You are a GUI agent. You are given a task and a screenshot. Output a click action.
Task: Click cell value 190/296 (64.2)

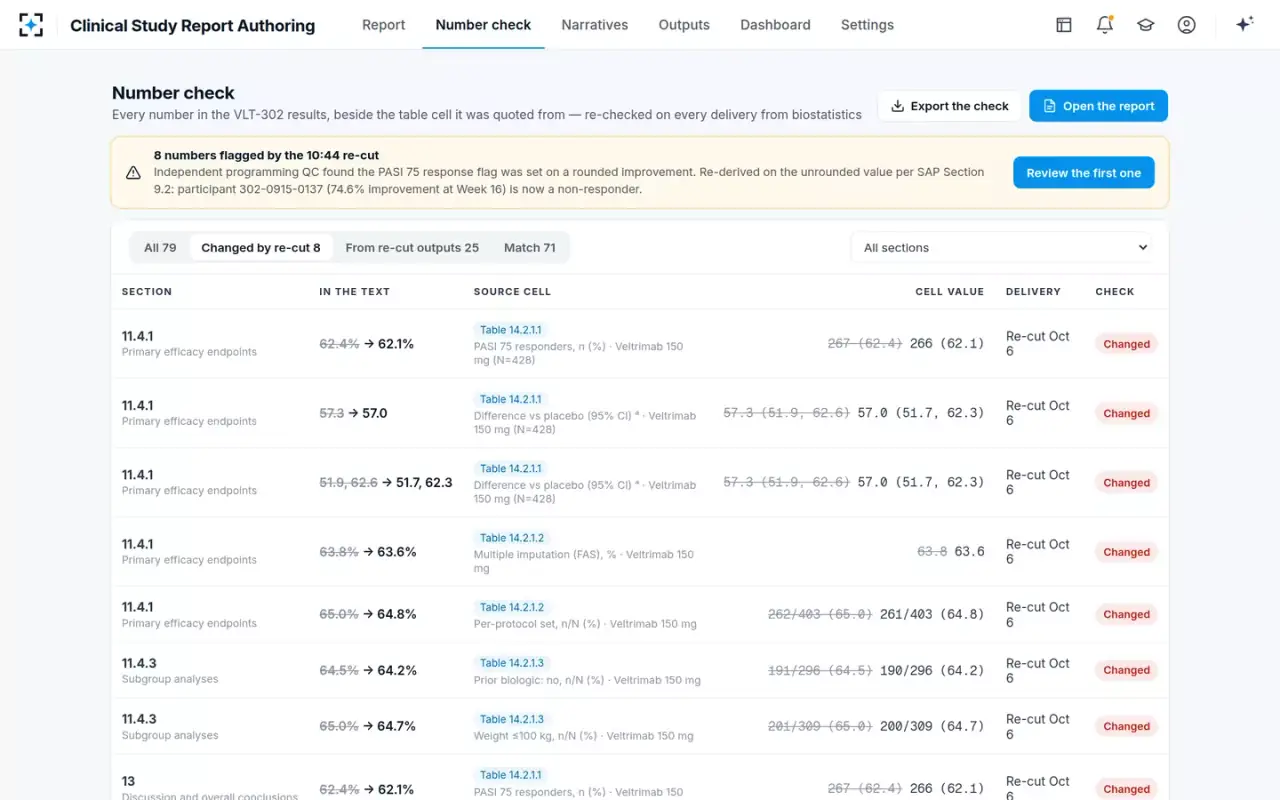coord(932,671)
